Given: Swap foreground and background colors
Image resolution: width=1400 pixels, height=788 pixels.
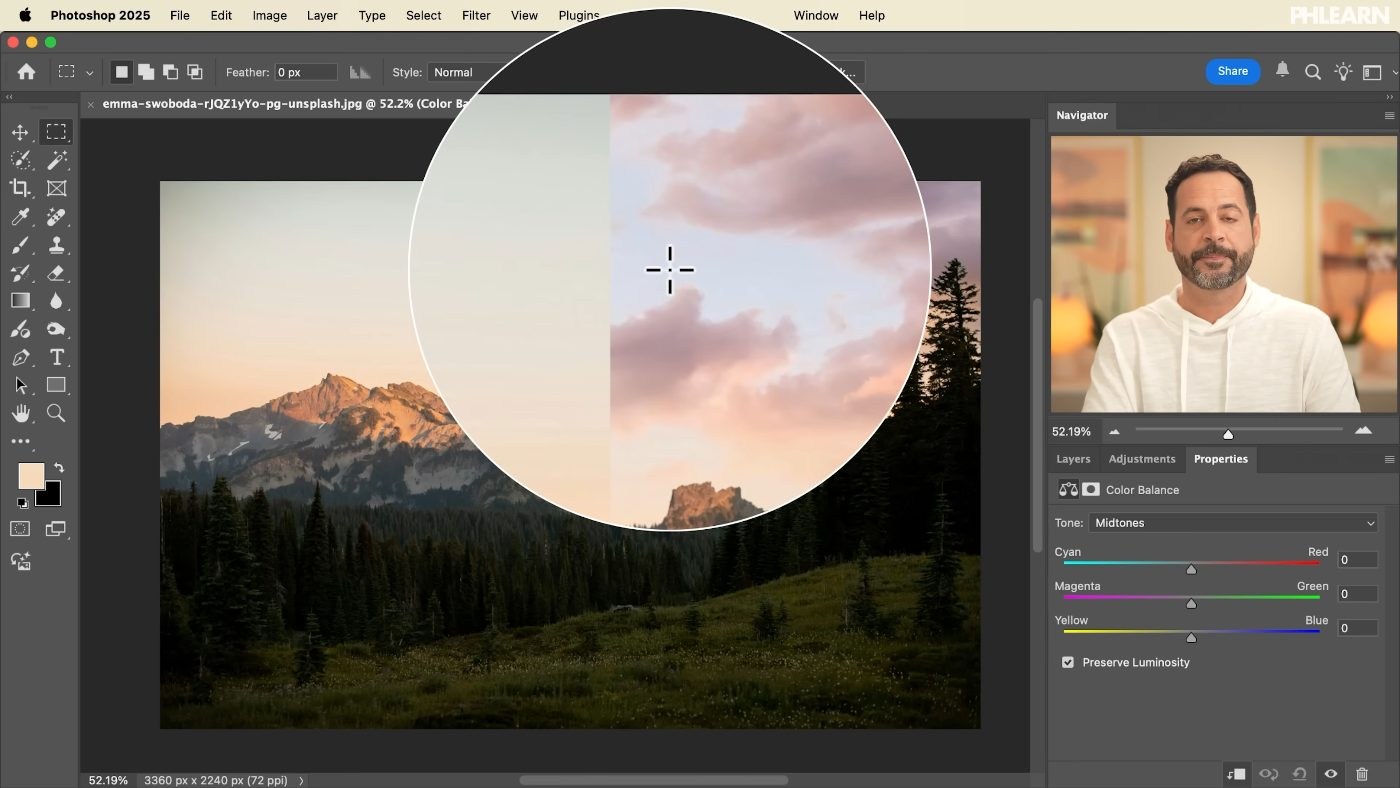Looking at the screenshot, I should (x=59, y=467).
